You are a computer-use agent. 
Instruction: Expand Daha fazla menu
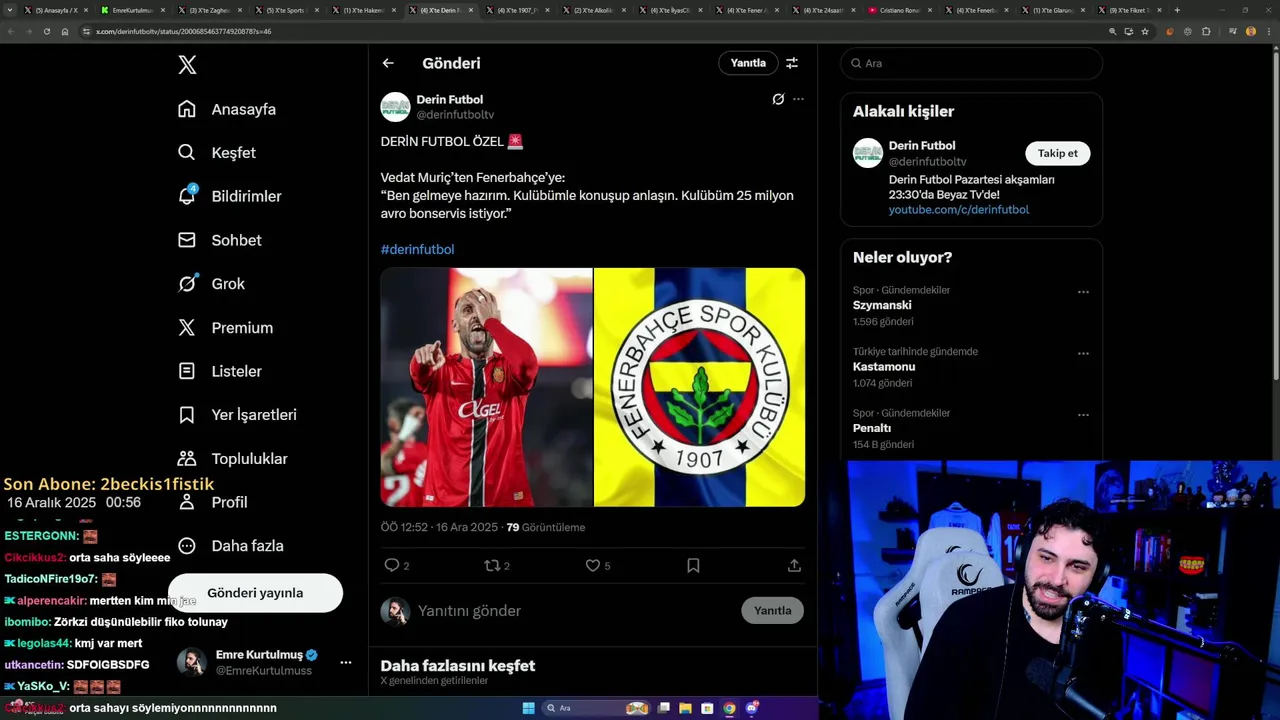pyautogui.click(x=230, y=546)
